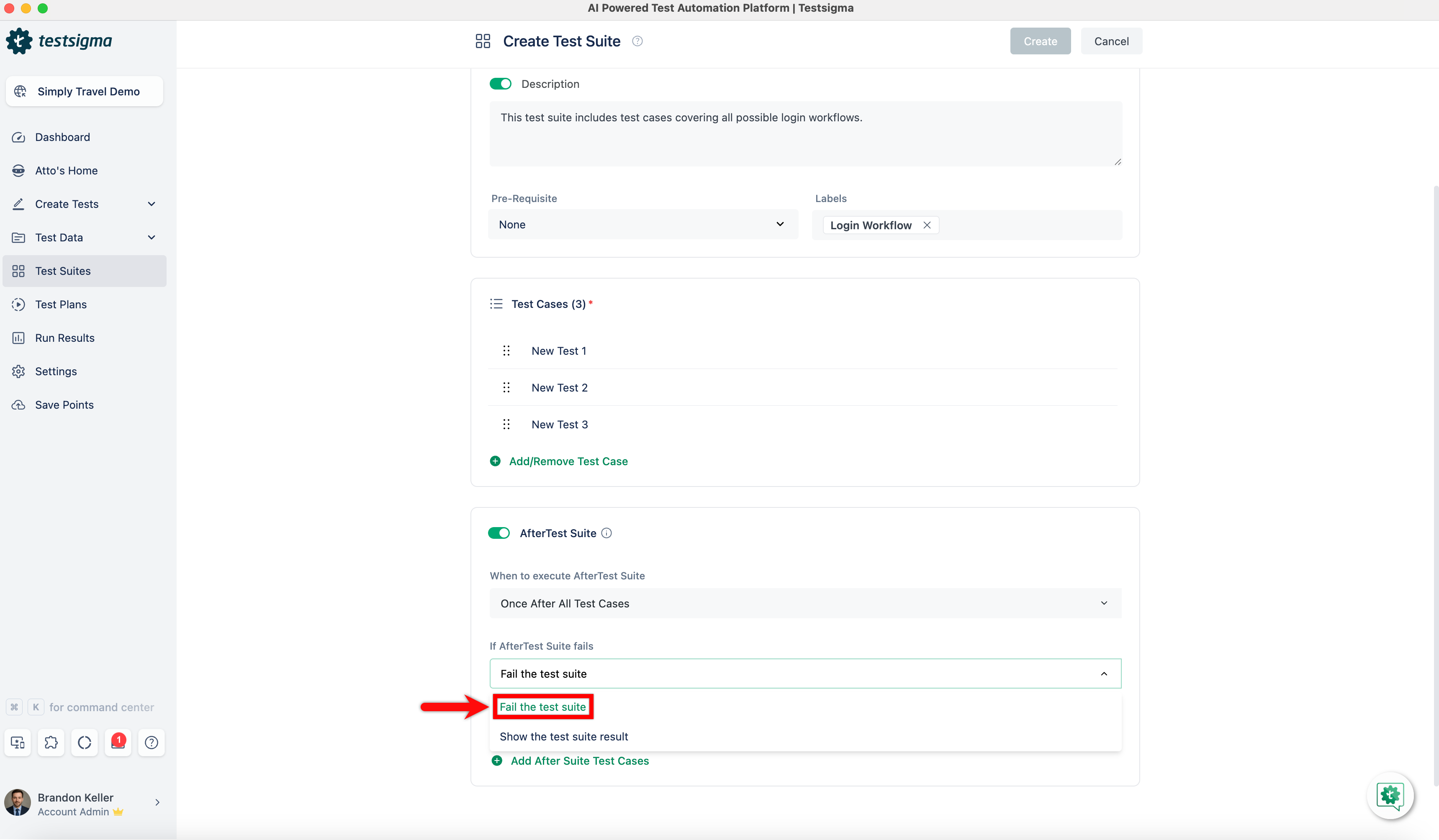Image resolution: width=1439 pixels, height=840 pixels.
Task: Select Show the test suite result option
Action: [564, 737]
